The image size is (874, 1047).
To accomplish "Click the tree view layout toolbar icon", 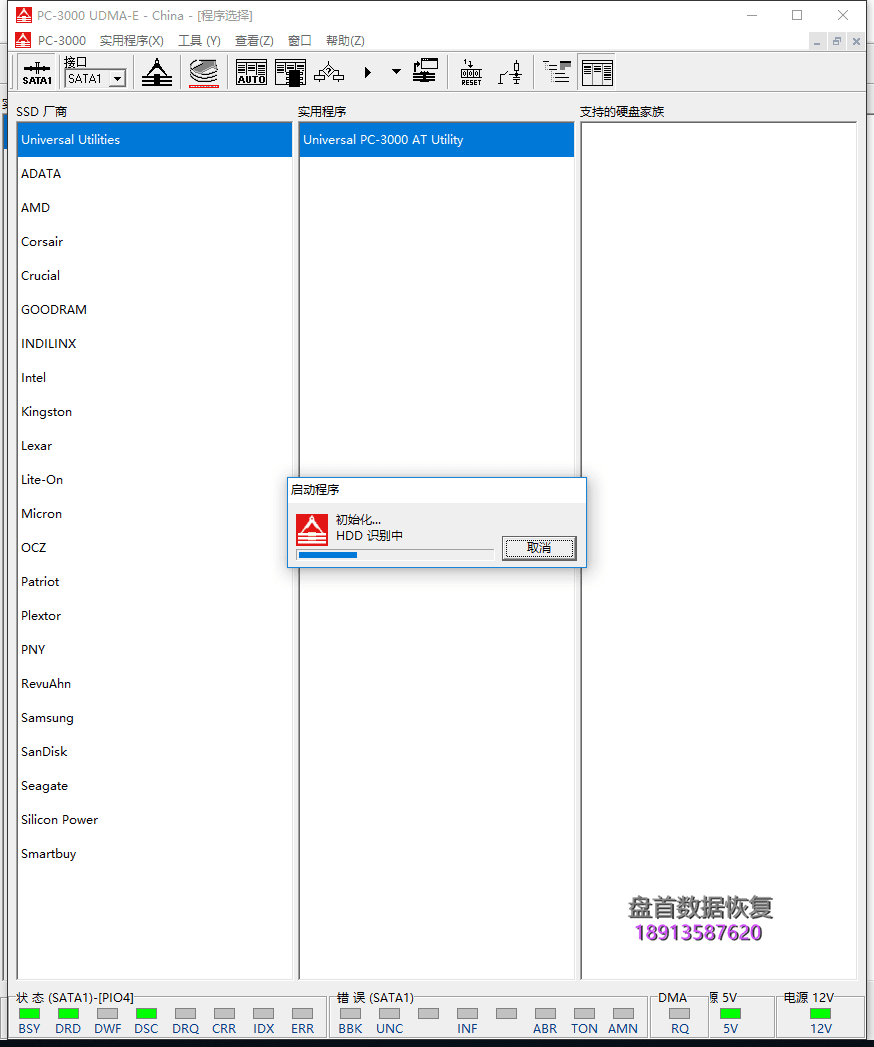I will [x=557, y=72].
